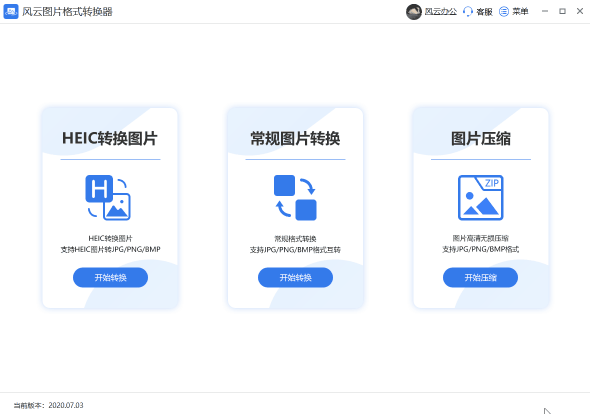590x414 pixels.
Task: Click the app logo in title bar
Action: coord(11,11)
